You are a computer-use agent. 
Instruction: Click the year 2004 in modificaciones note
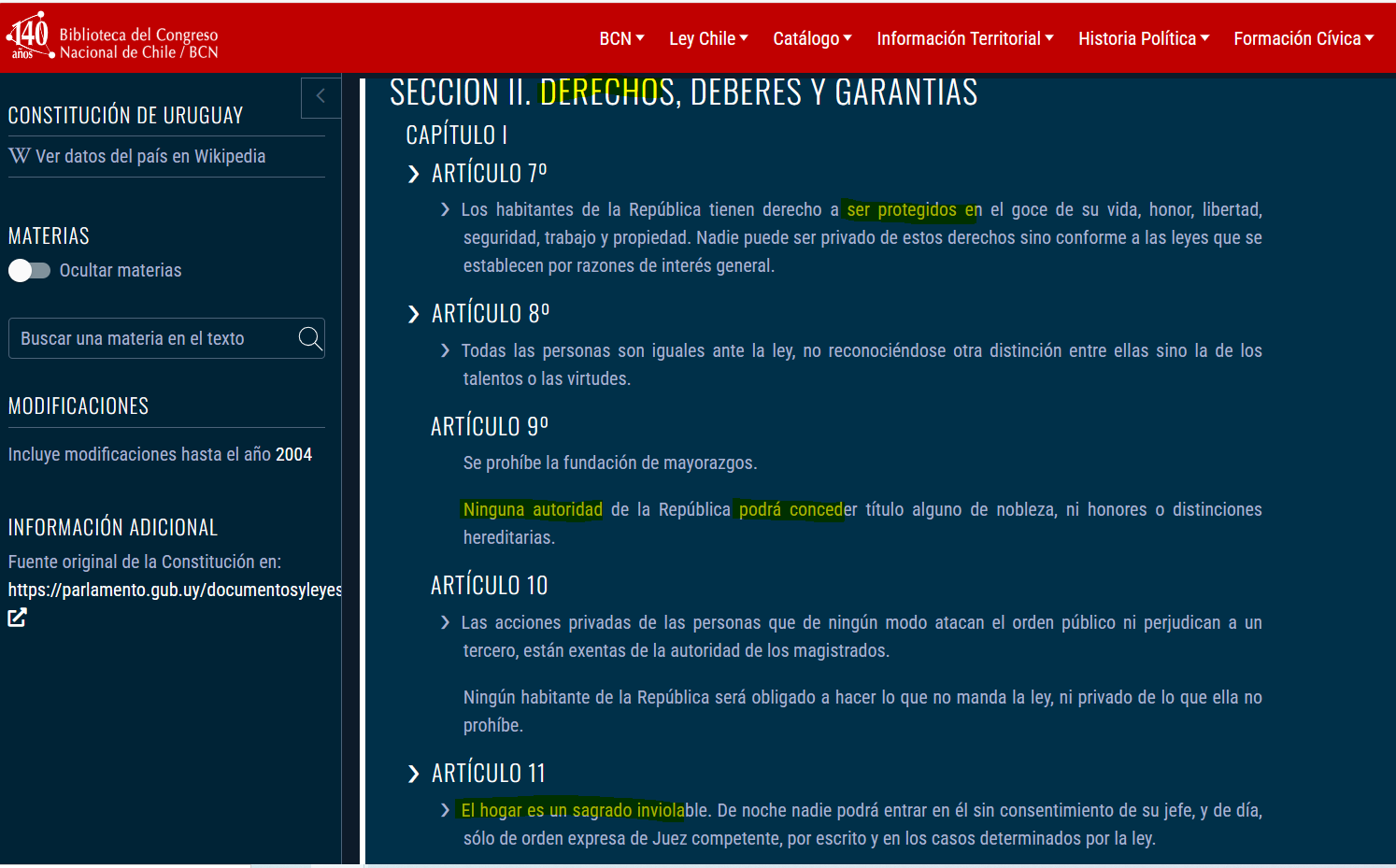pyautogui.click(x=293, y=454)
